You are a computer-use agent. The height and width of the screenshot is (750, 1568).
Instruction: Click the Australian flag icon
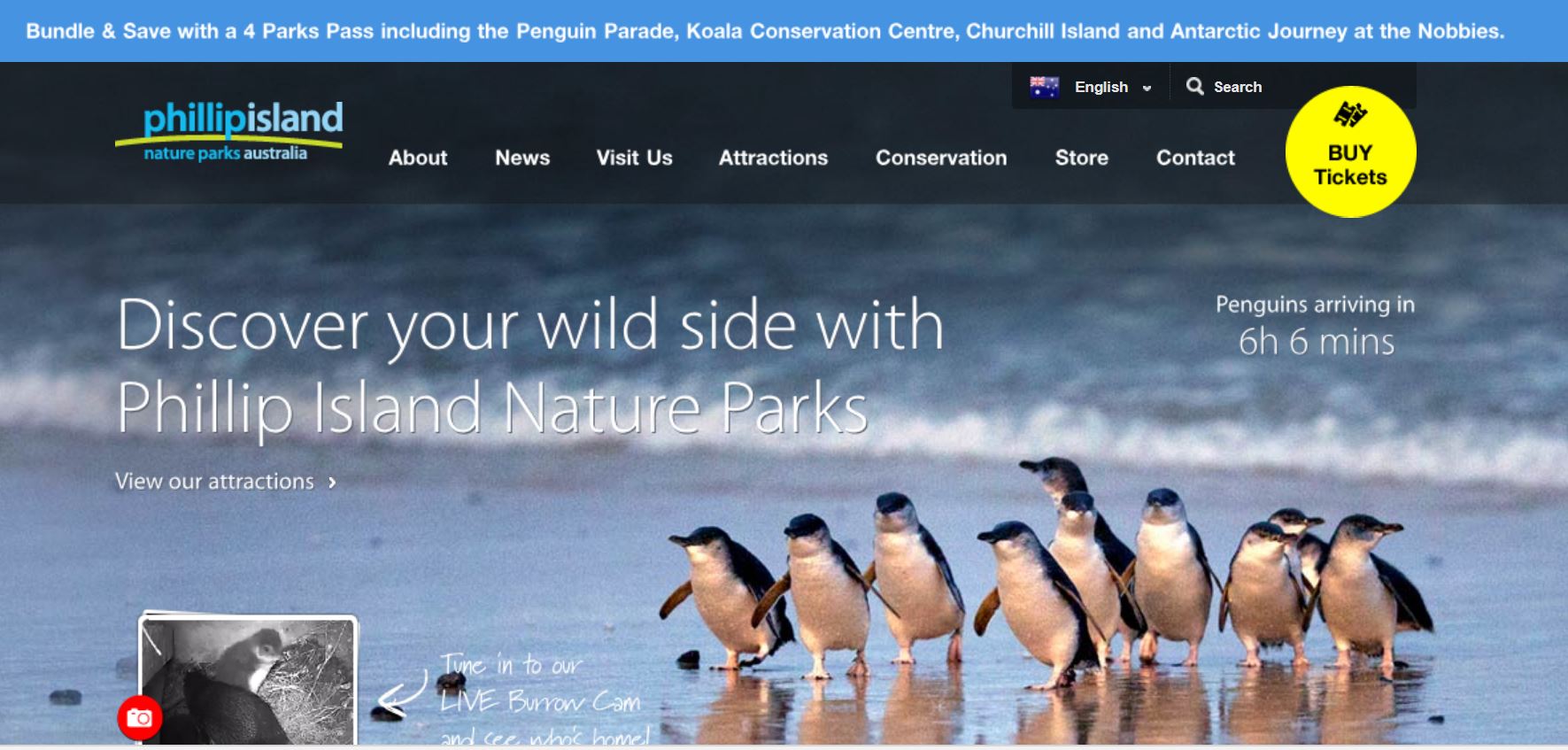click(x=1045, y=87)
